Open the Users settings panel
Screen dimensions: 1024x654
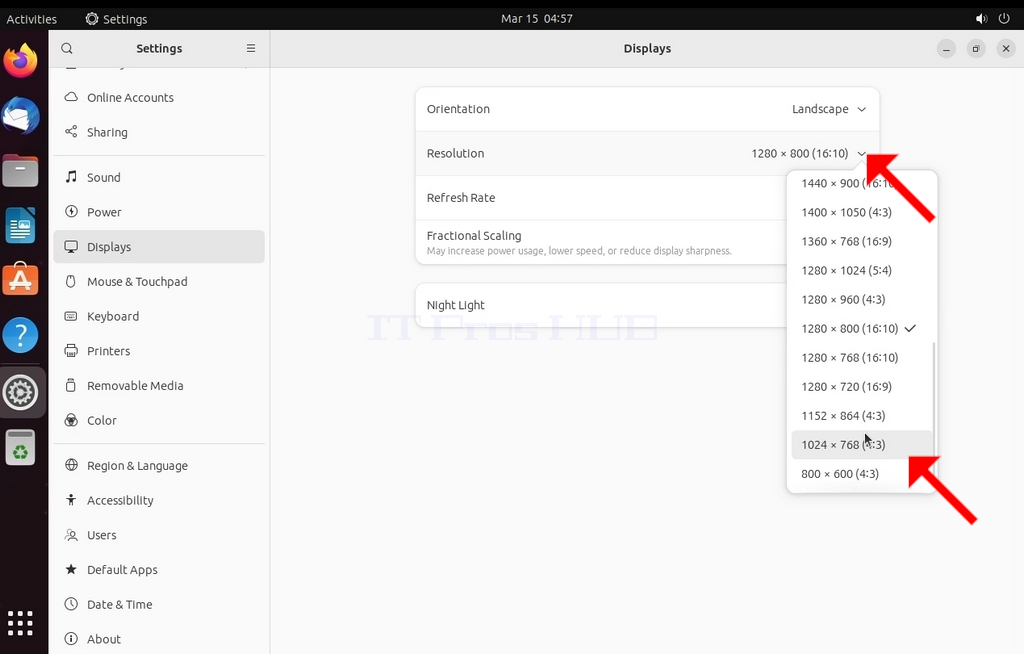tap(159, 534)
